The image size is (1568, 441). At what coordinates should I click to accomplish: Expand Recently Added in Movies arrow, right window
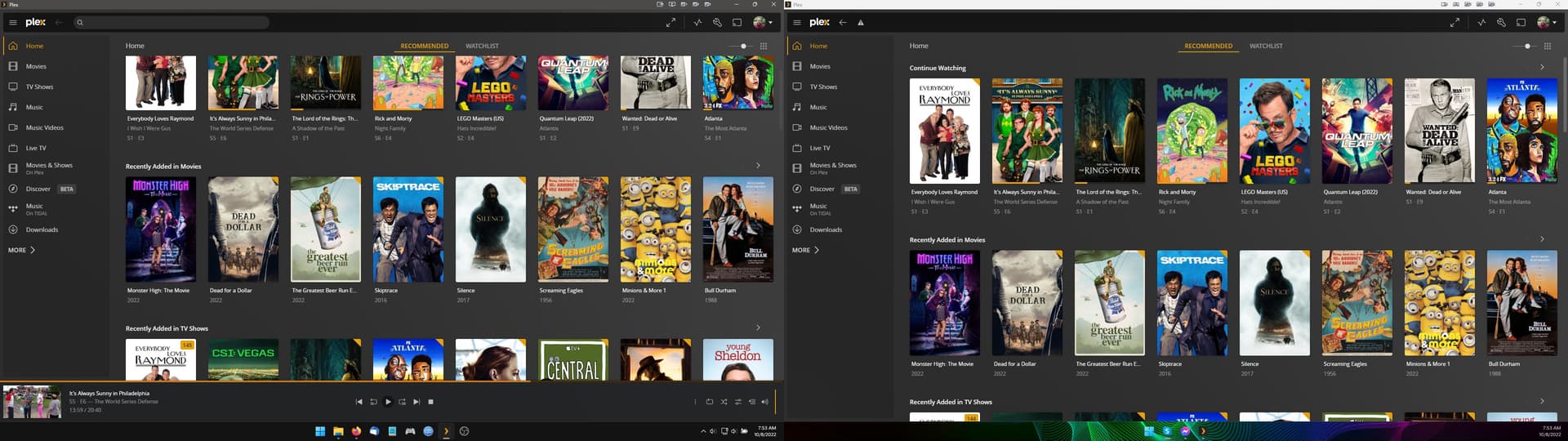(1542, 239)
